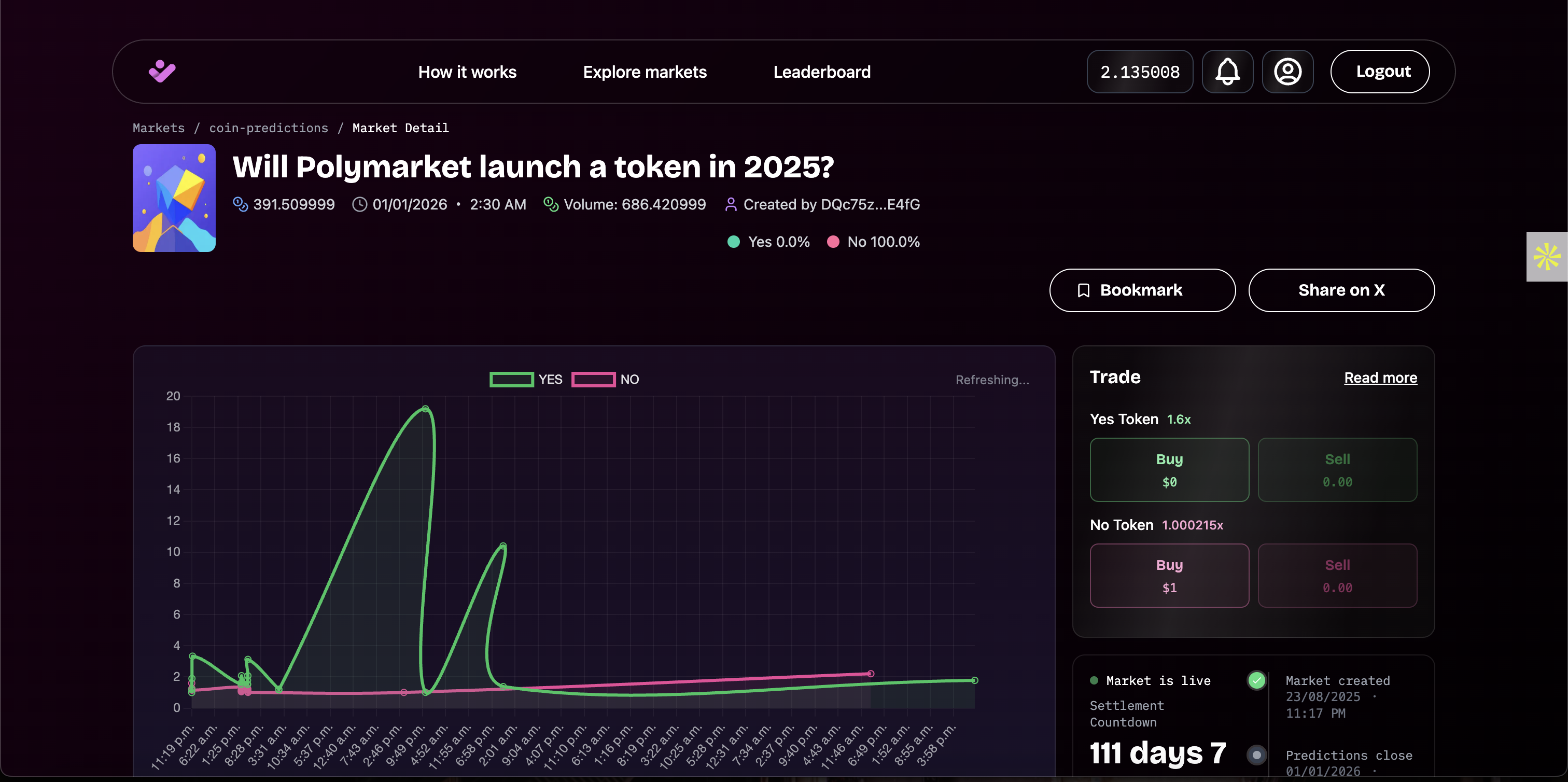1568x782 pixels.
Task: Click the purple heart logo icon
Action: (162, 71)
